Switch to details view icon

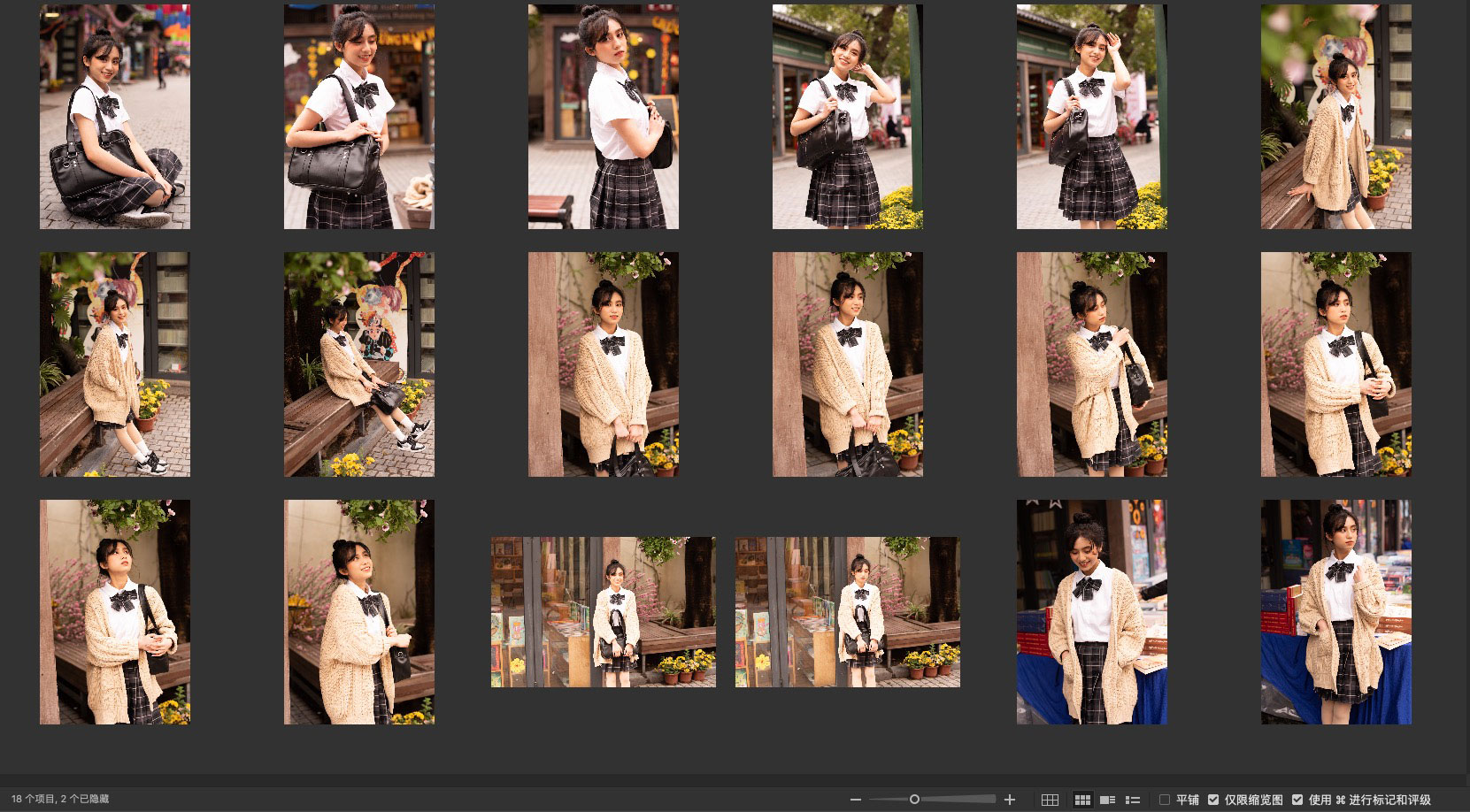[x=1107, y=800]
